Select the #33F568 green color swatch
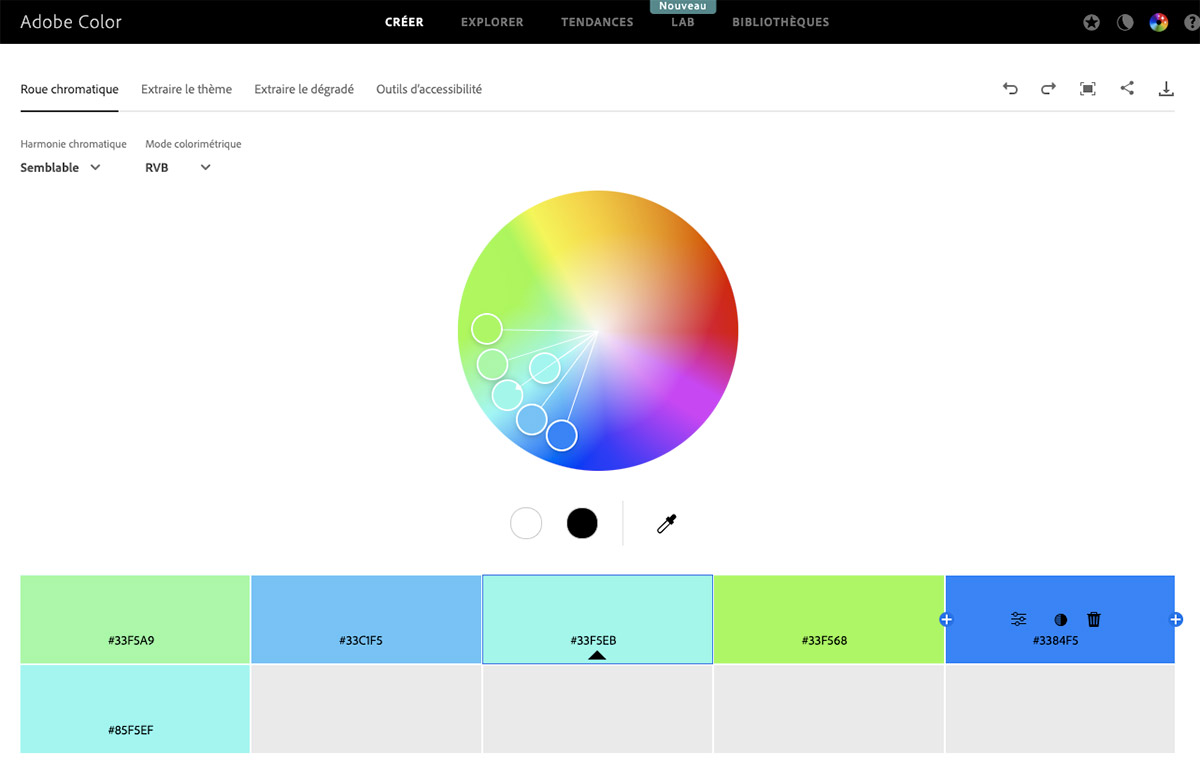 (828, 618)
